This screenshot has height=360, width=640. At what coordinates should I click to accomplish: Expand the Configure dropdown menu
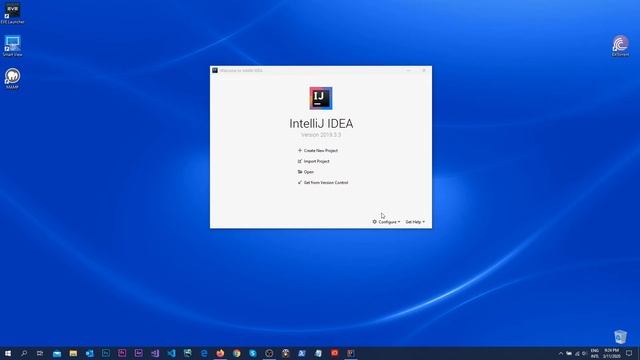pyautogui.click(x=386, y=222)
